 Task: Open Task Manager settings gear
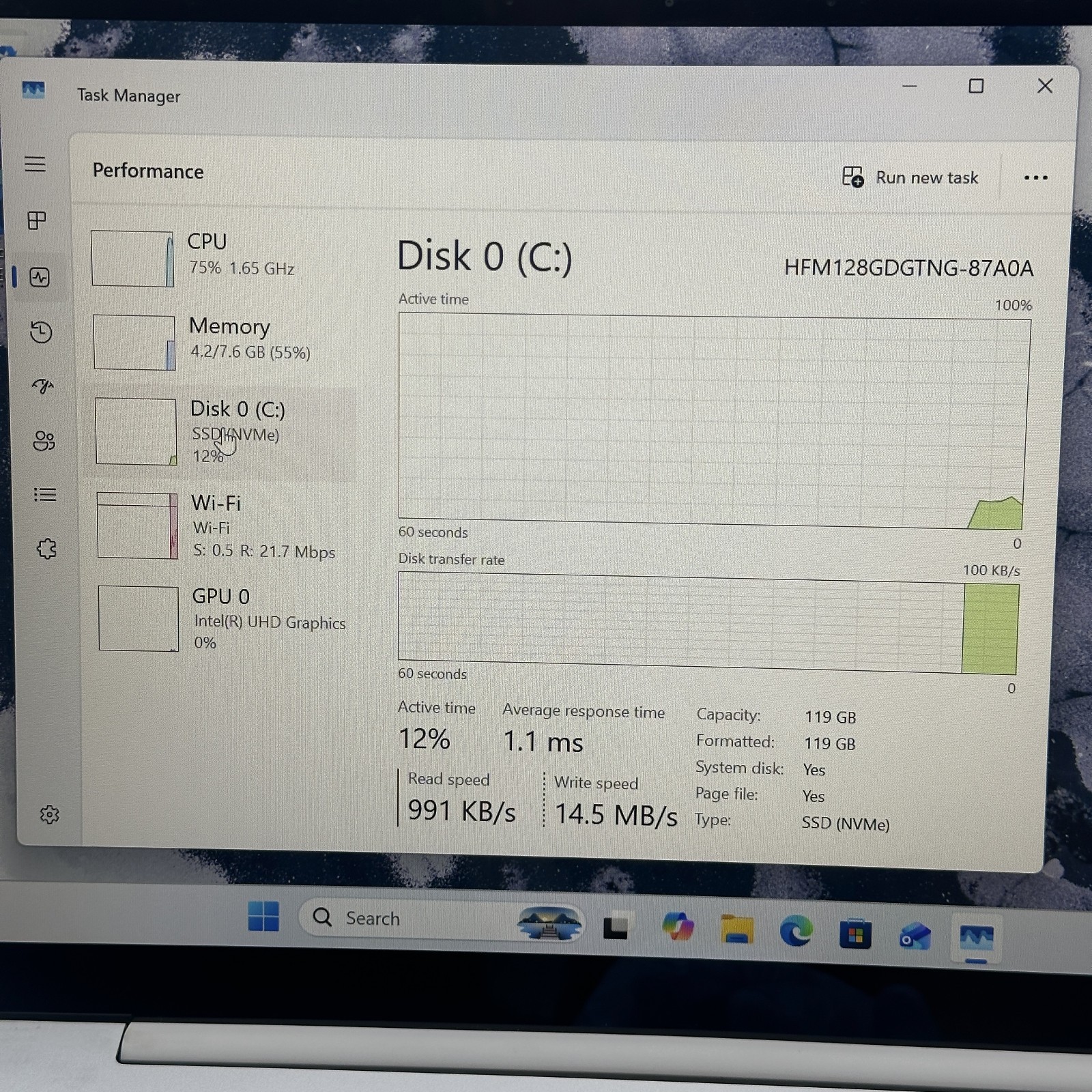(x=49, y=814)
